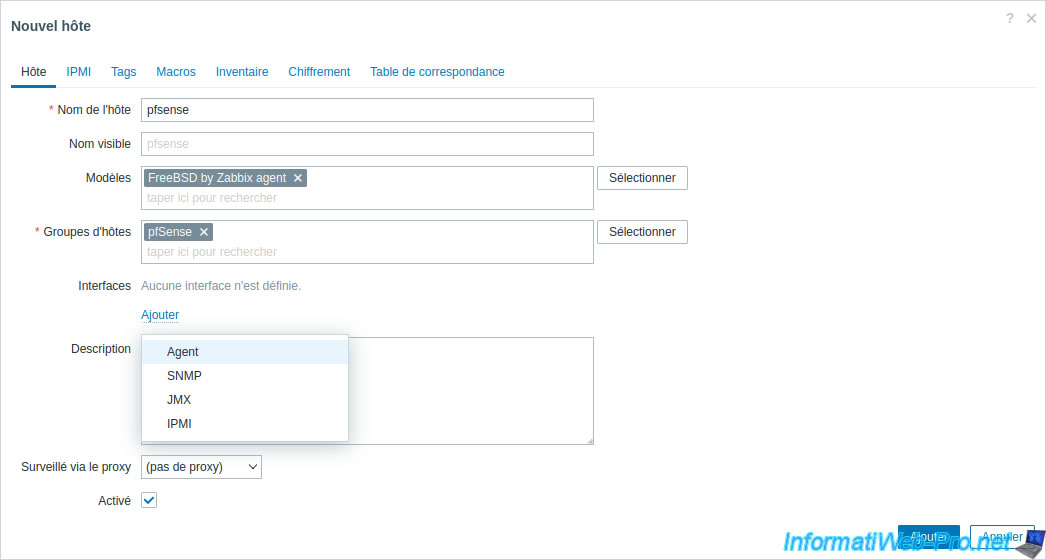
Task: Click the Groupes d'hôtes search input
Action: point(367,252)
